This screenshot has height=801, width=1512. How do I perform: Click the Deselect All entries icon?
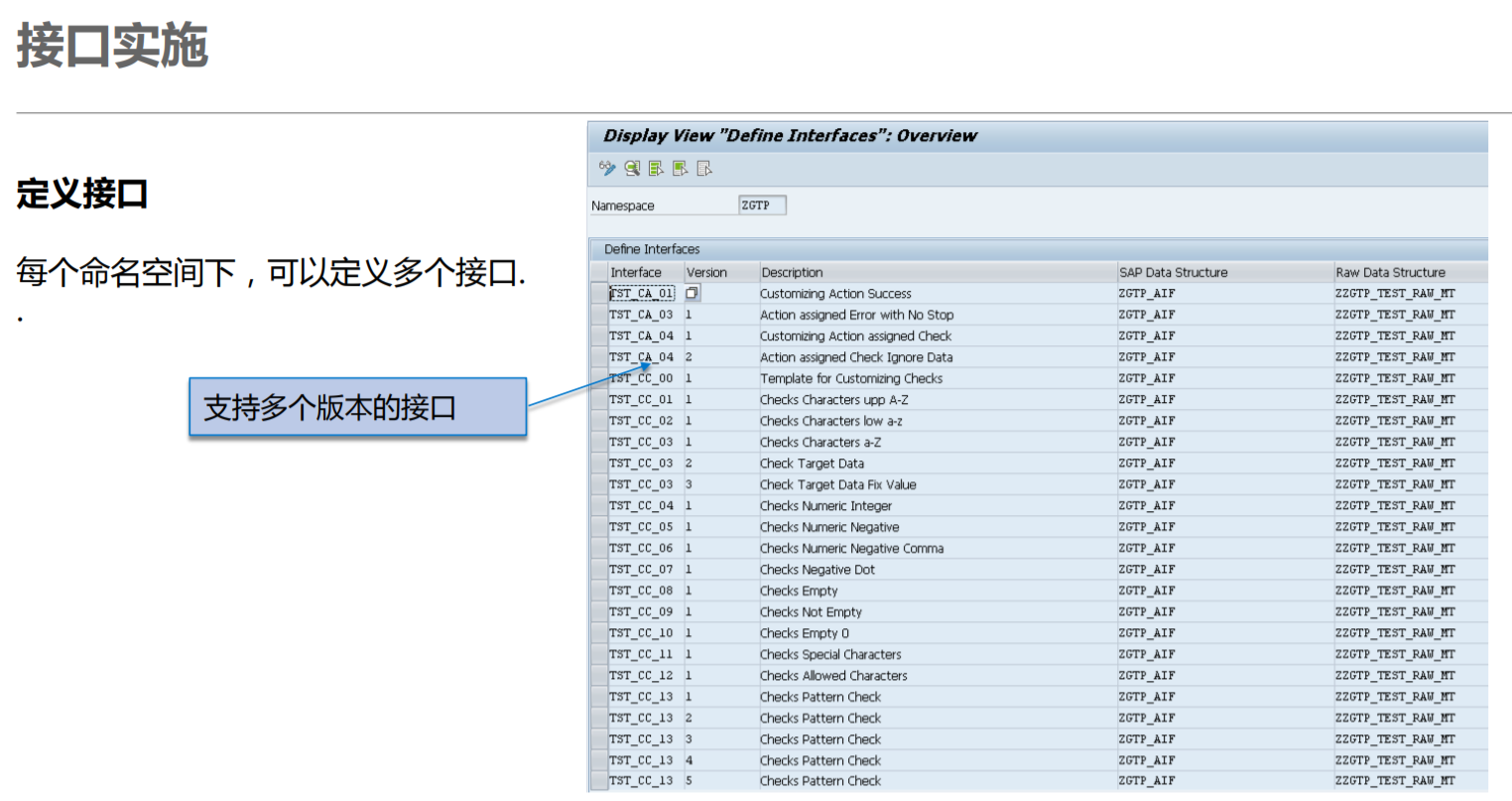[x=702, y=169]
